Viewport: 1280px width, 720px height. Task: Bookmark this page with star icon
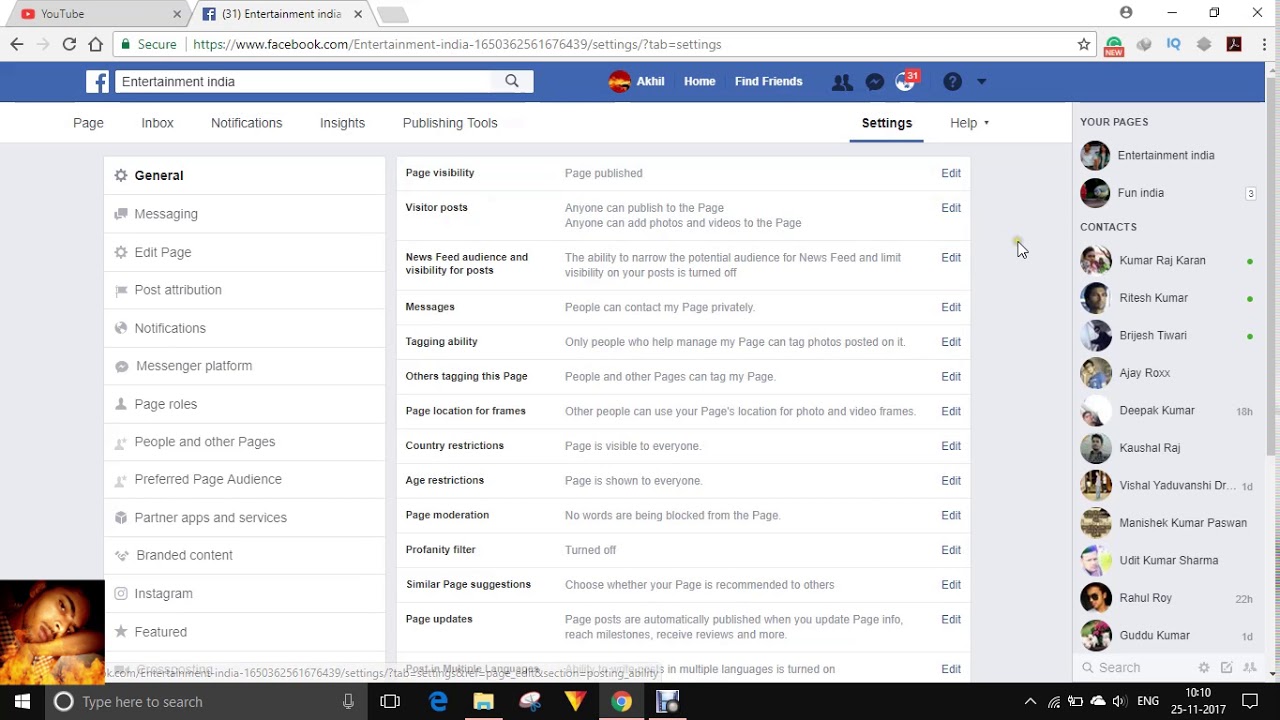coord(1084,44)
